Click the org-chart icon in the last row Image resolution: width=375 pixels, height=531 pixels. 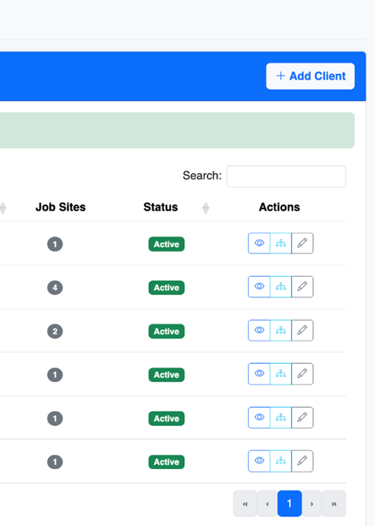point(281,461)
